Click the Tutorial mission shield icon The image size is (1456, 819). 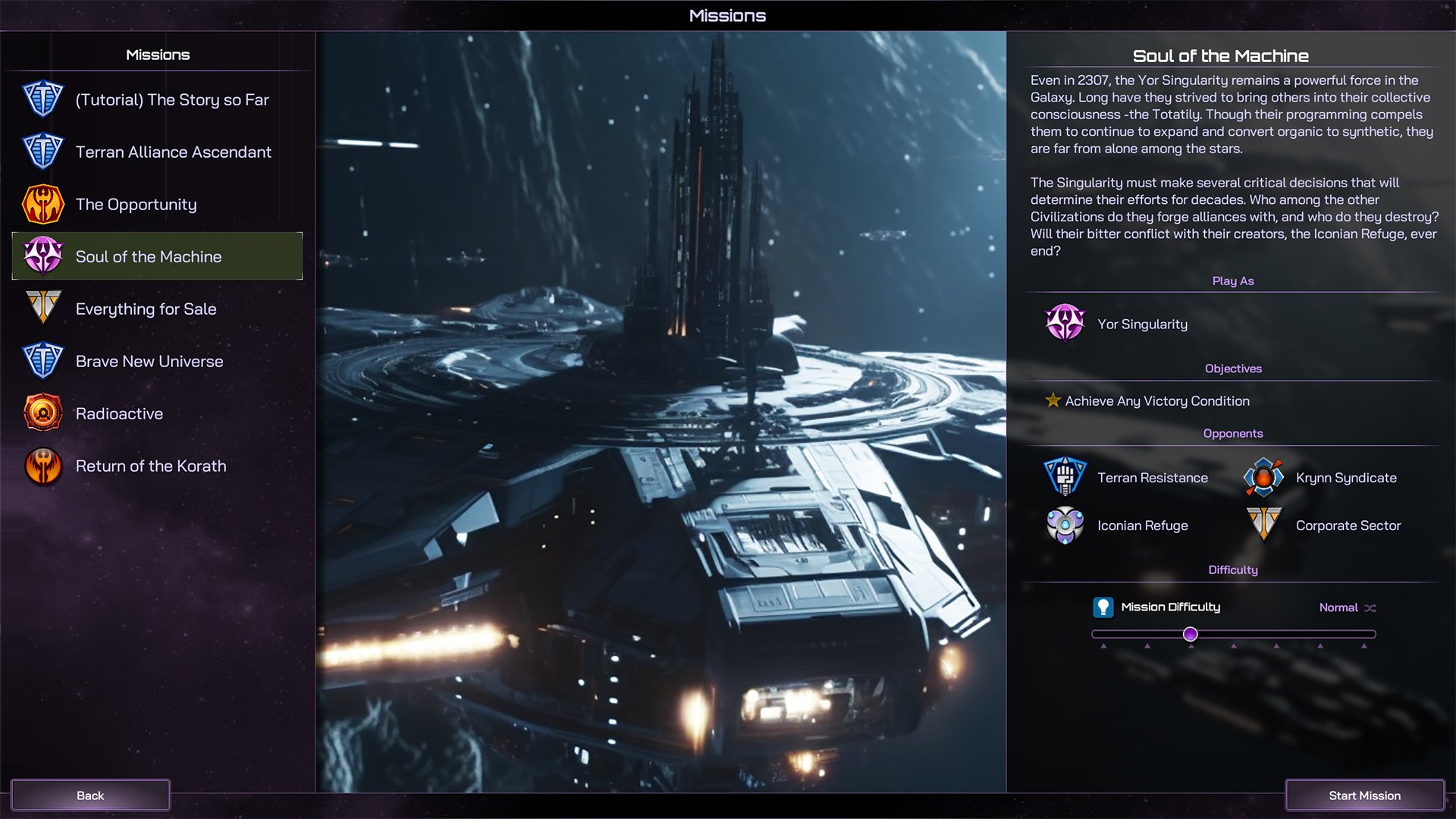tap(43, 99)
